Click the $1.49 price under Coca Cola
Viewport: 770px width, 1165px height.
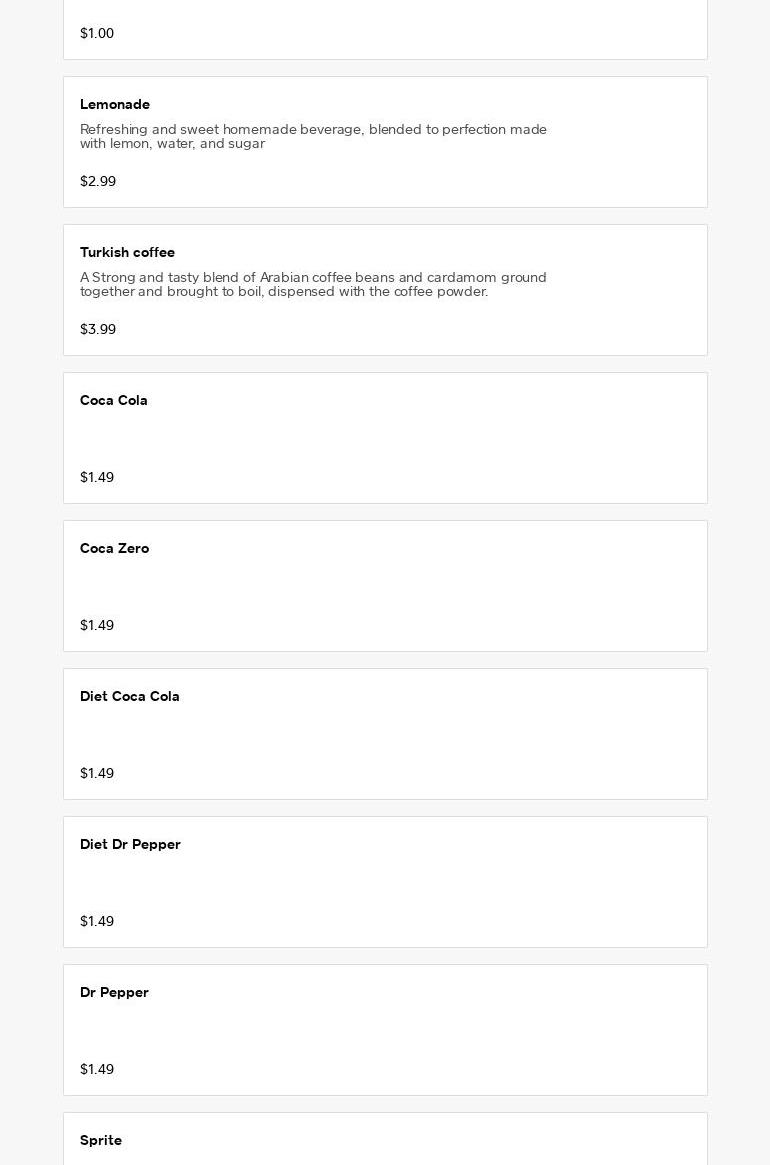pos(97,477)
